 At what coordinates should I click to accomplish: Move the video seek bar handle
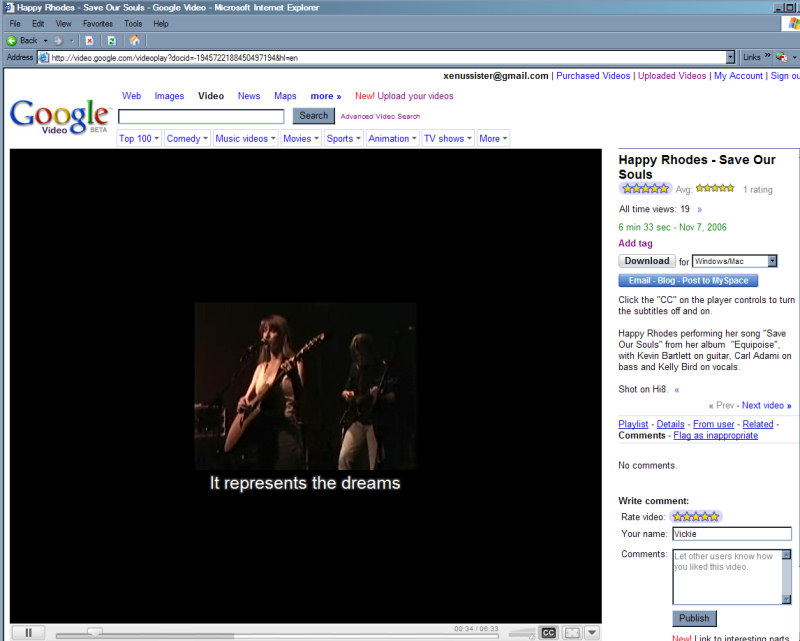coord(94,632)
